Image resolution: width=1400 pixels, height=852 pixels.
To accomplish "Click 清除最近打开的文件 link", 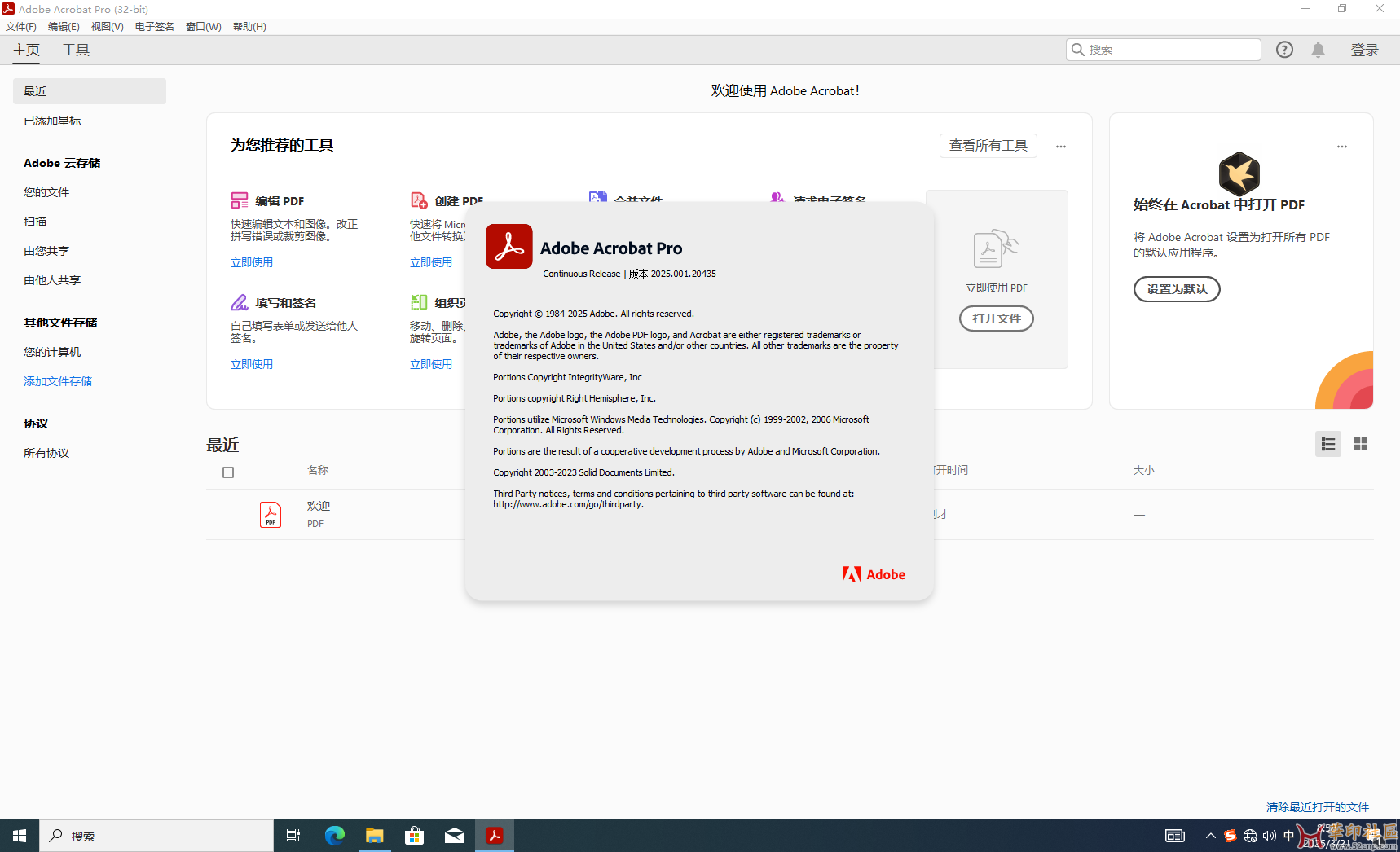I will 1318,807.
